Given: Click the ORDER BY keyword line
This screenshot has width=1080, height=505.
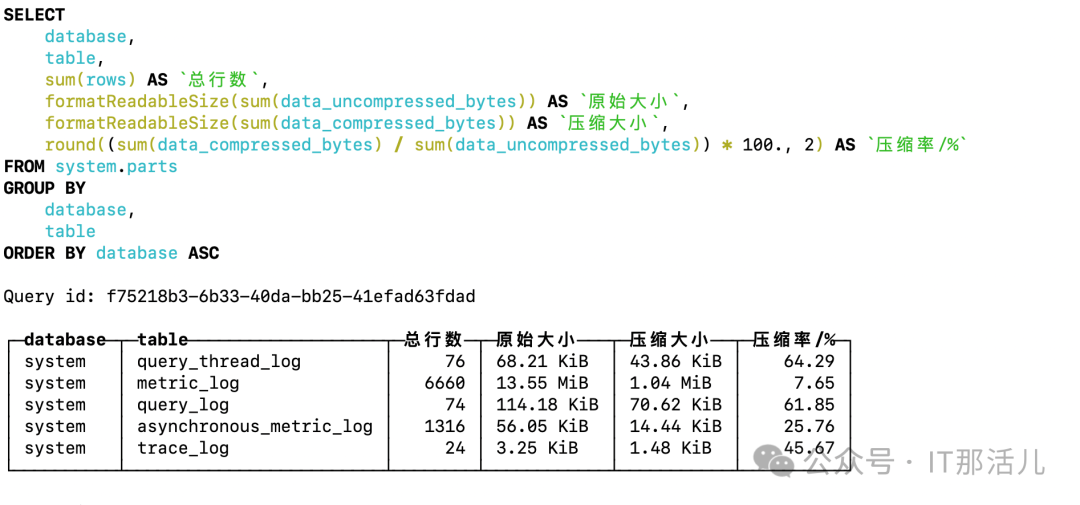Looking at the screenshot, I should point(111,253).
